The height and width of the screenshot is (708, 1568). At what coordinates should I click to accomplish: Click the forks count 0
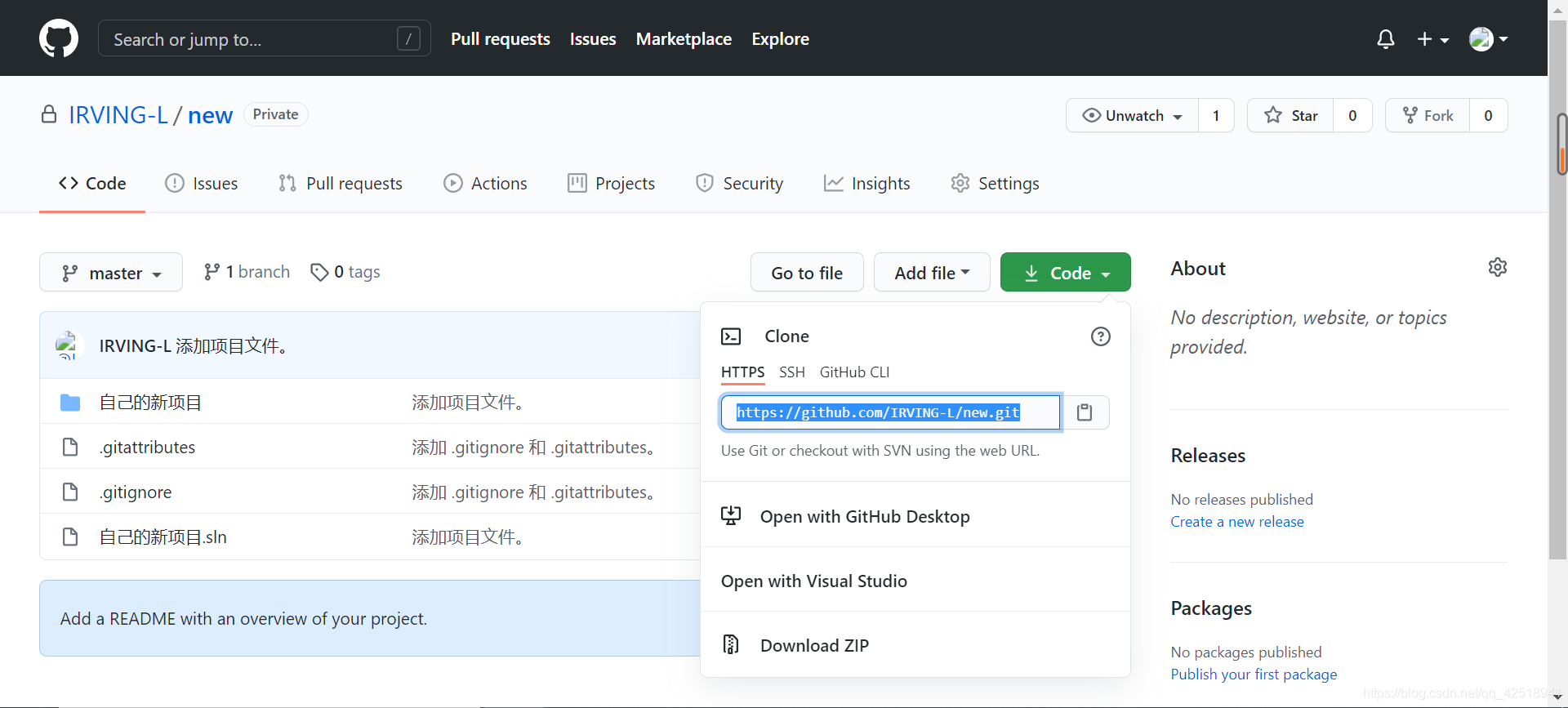[x=1488, y=115]
